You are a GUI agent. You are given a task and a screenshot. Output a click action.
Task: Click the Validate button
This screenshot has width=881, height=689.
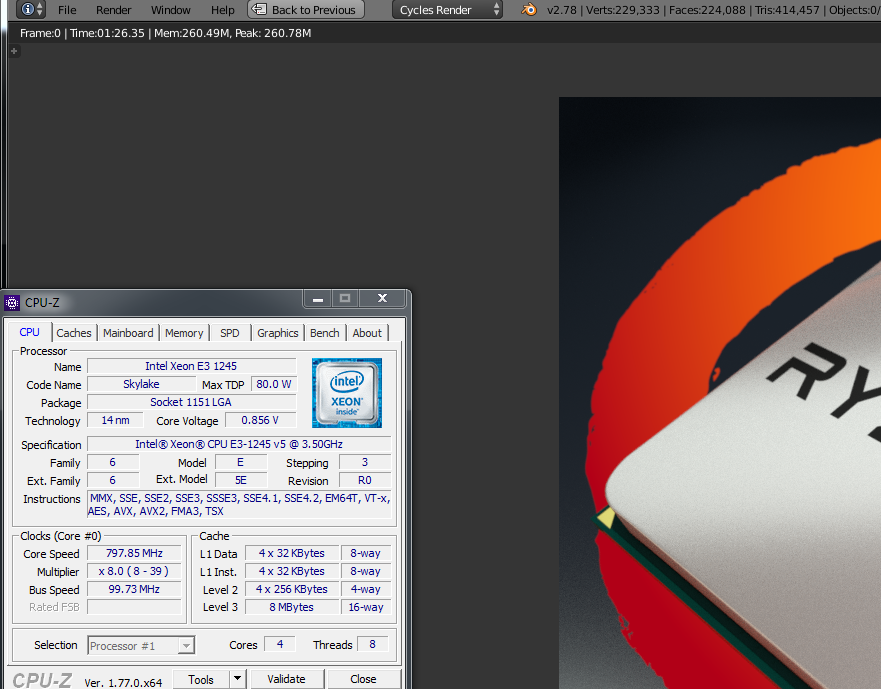(x=287, y=679)
